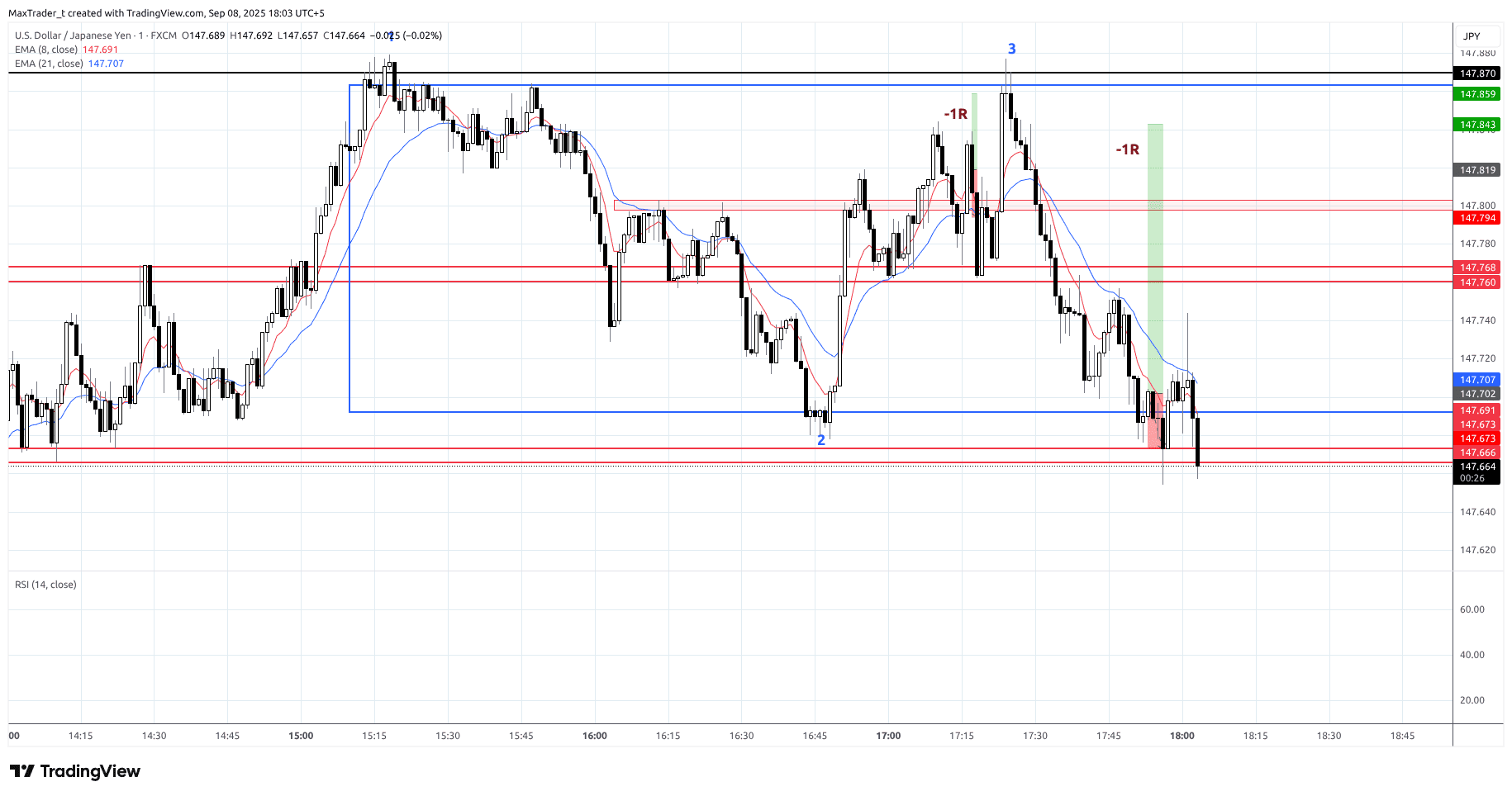Click the red 147.794 price tag
This screenshot has height=796, width=1512.
(1477, 218)
